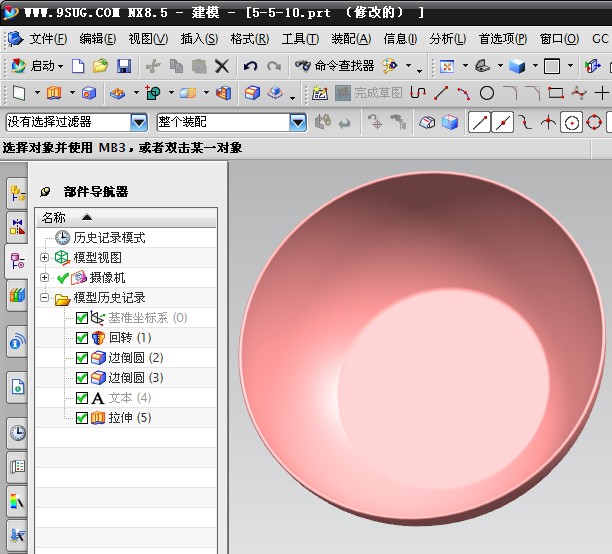Open the 没有选择过滤器 filter dropdown
This screenshot has width=612, height=554.
(139, 123)
